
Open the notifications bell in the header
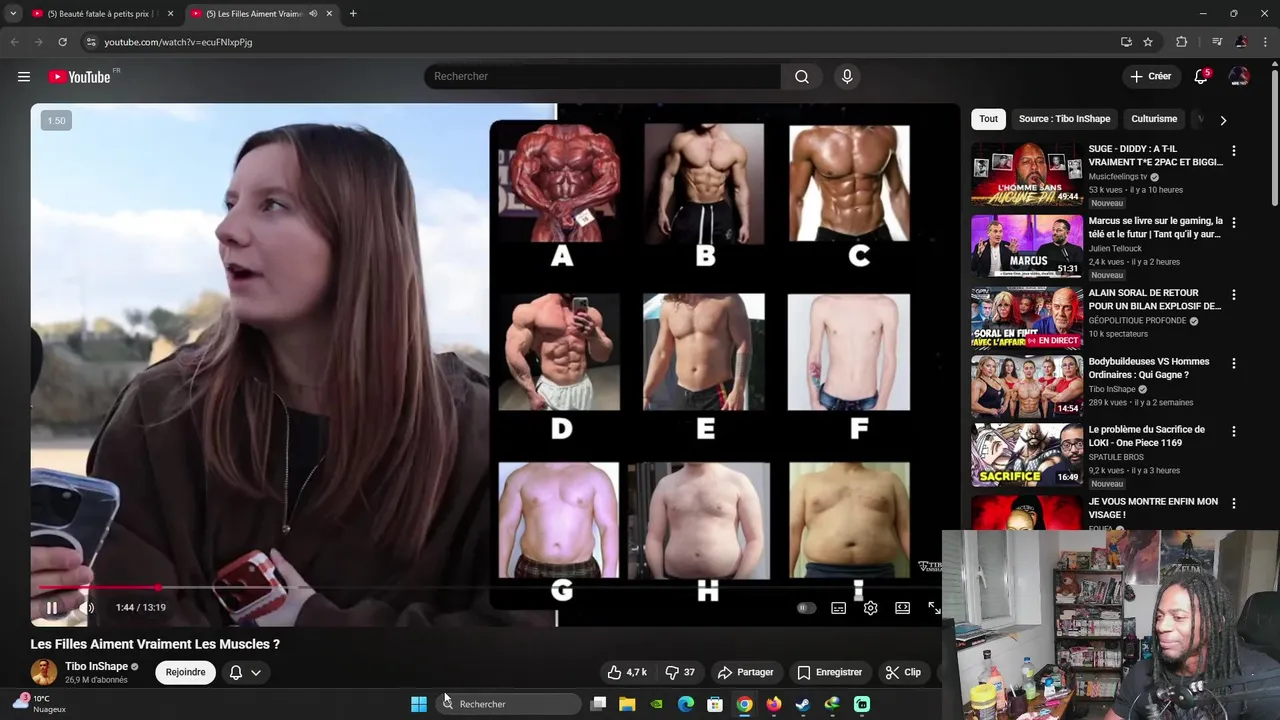pyautogui.click(x=1201, y=77)
